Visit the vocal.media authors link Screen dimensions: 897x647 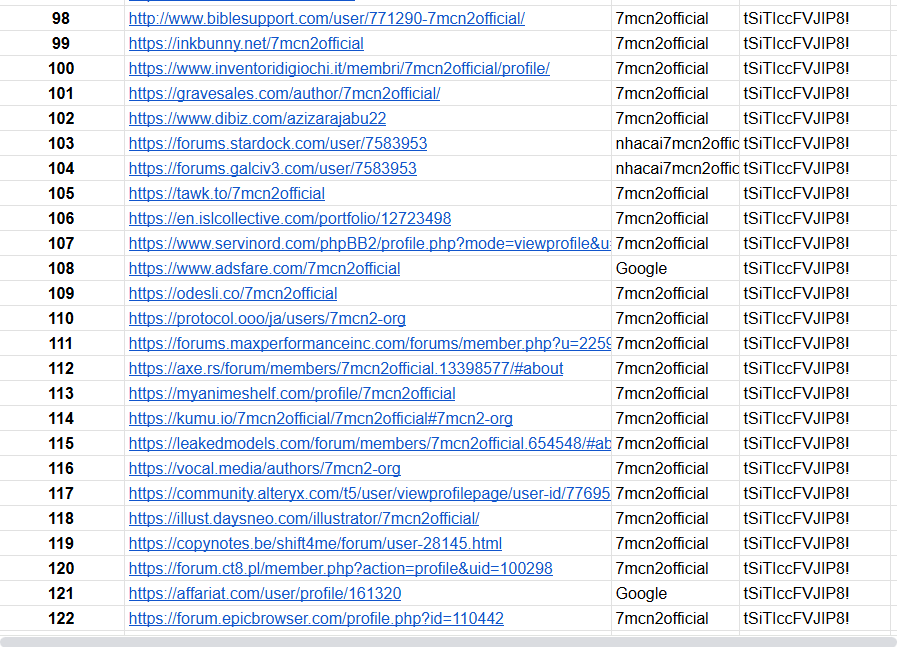pos(264,468)
